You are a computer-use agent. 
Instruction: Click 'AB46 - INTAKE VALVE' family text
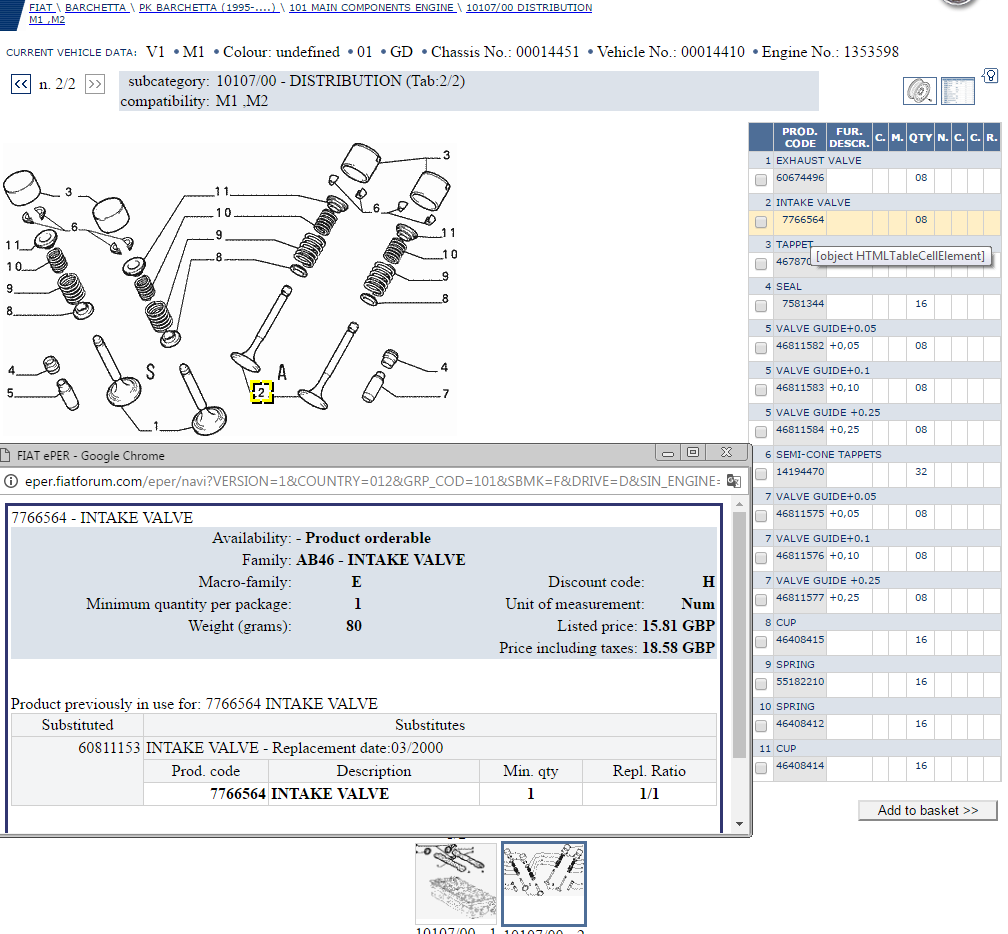point(381,561)
